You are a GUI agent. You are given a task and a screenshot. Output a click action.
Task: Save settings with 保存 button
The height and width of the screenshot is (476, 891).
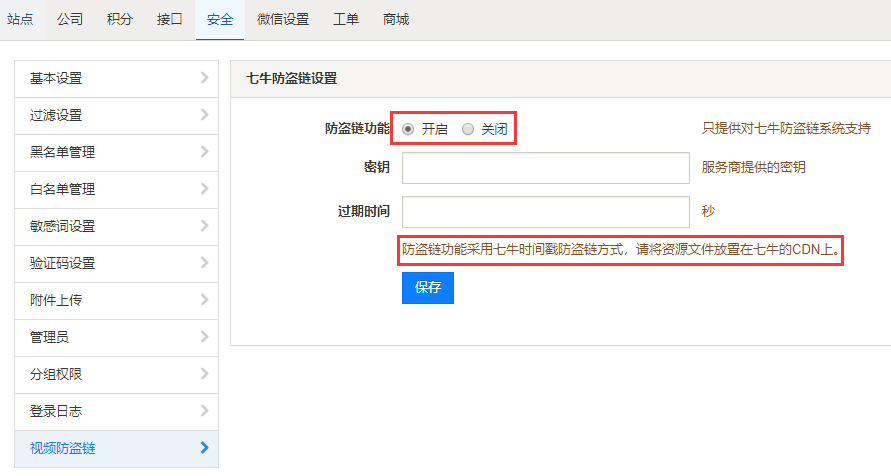(x=428, y=288)
